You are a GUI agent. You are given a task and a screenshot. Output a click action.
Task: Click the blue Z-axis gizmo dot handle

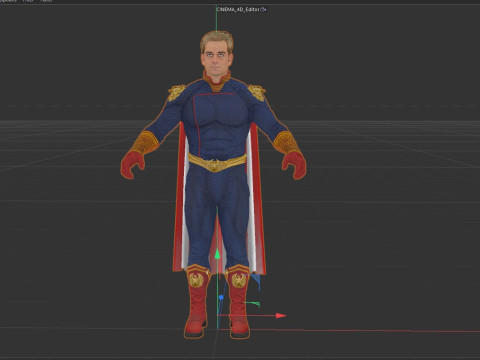point(221,297)
